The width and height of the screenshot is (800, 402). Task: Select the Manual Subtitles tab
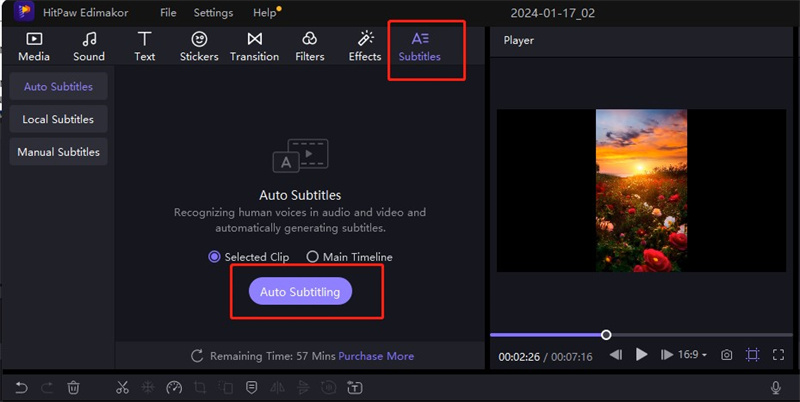pos(58,152)
